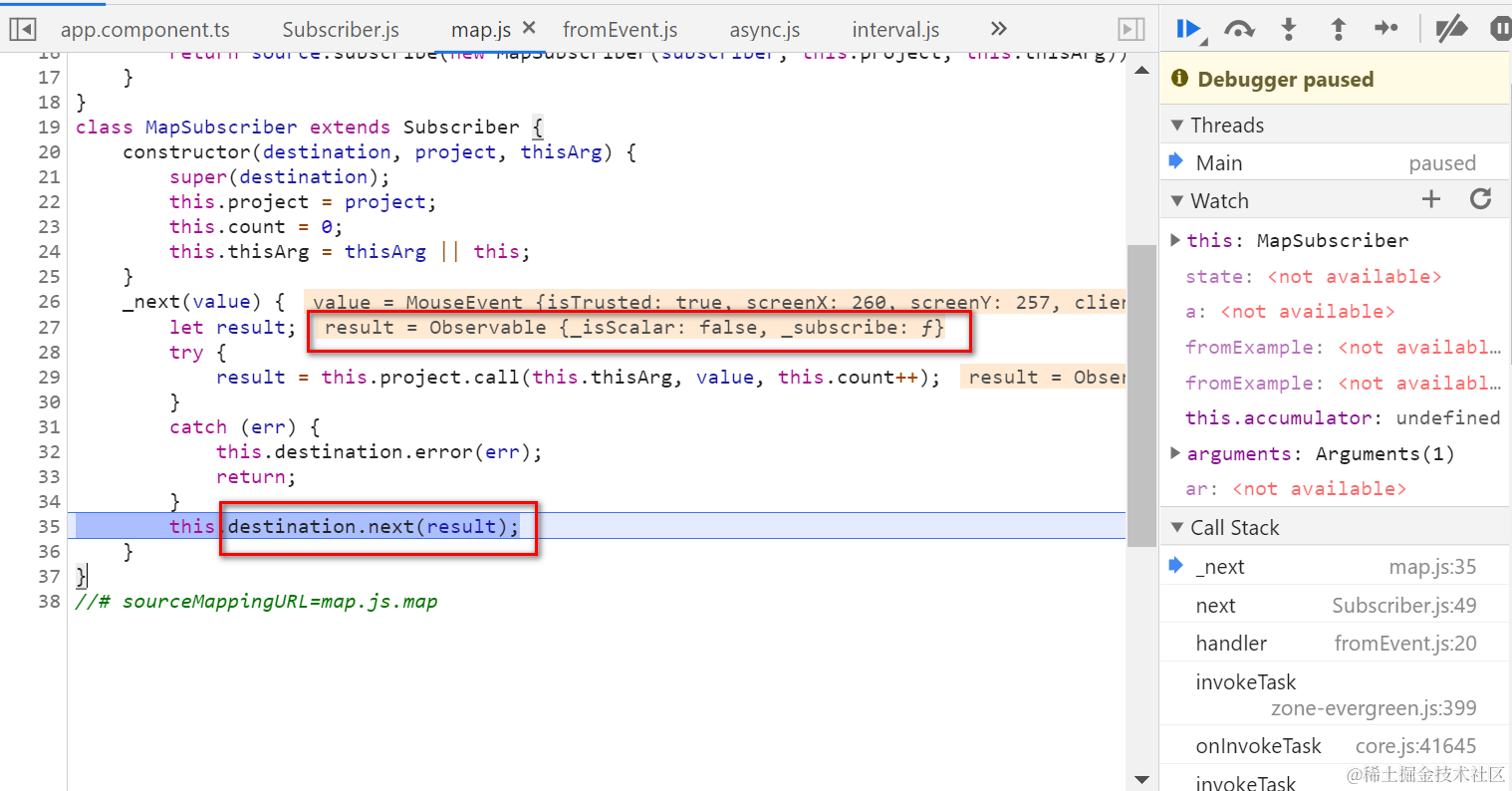Expand the 'this: MapSubscriber' watch entry
This screenshot has height=791, width=1512.
tap(1175, 240)
